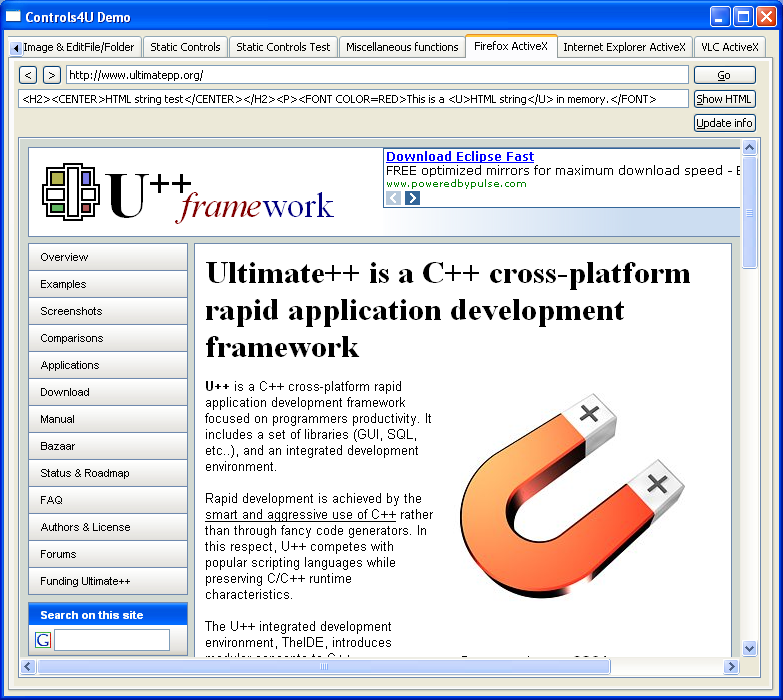Viewport: 783px width, 700px height.
Task: Maximize the Controls4U Demo window
Action: tap(743, 16)
